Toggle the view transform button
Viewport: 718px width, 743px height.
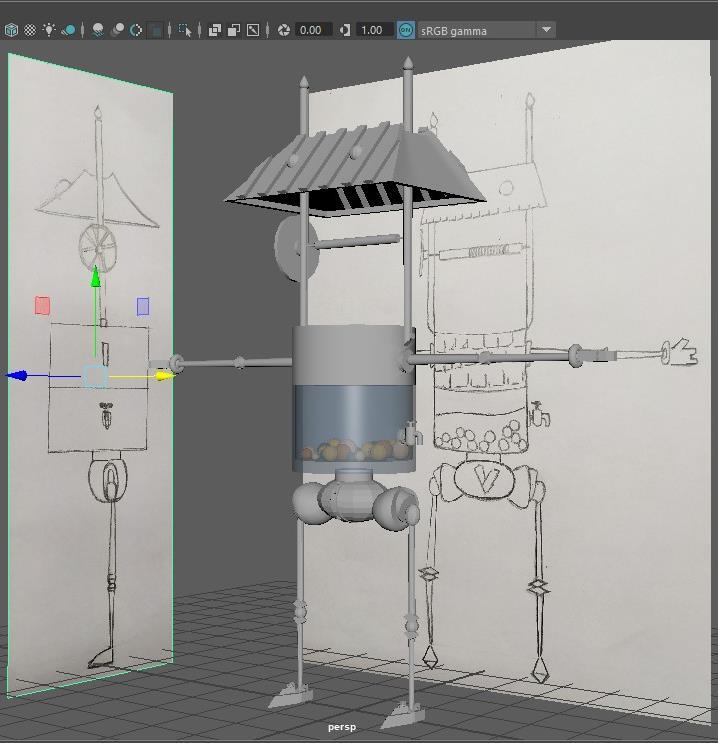(405, 30)
